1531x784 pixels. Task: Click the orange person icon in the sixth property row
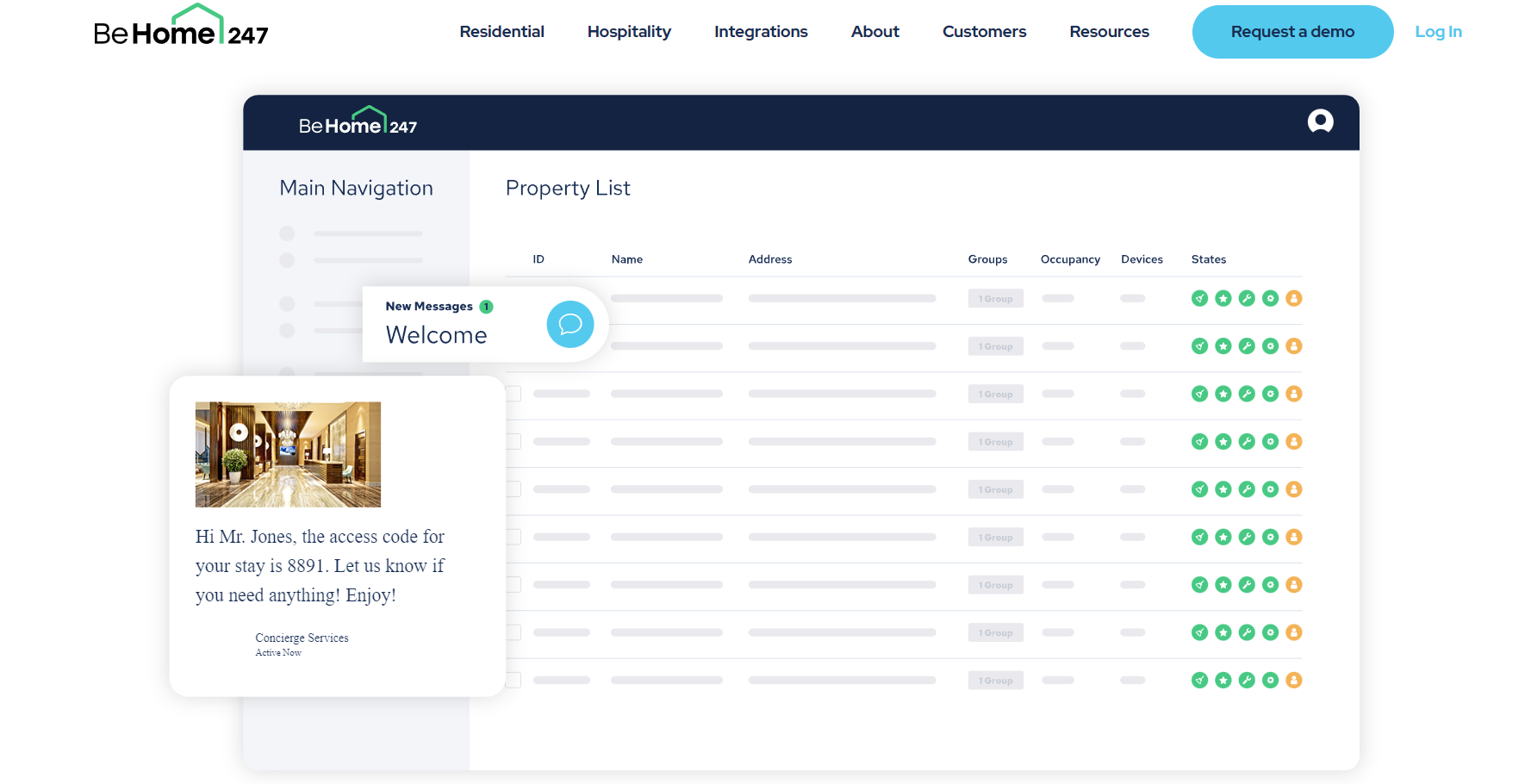(x=1293, y=537)
